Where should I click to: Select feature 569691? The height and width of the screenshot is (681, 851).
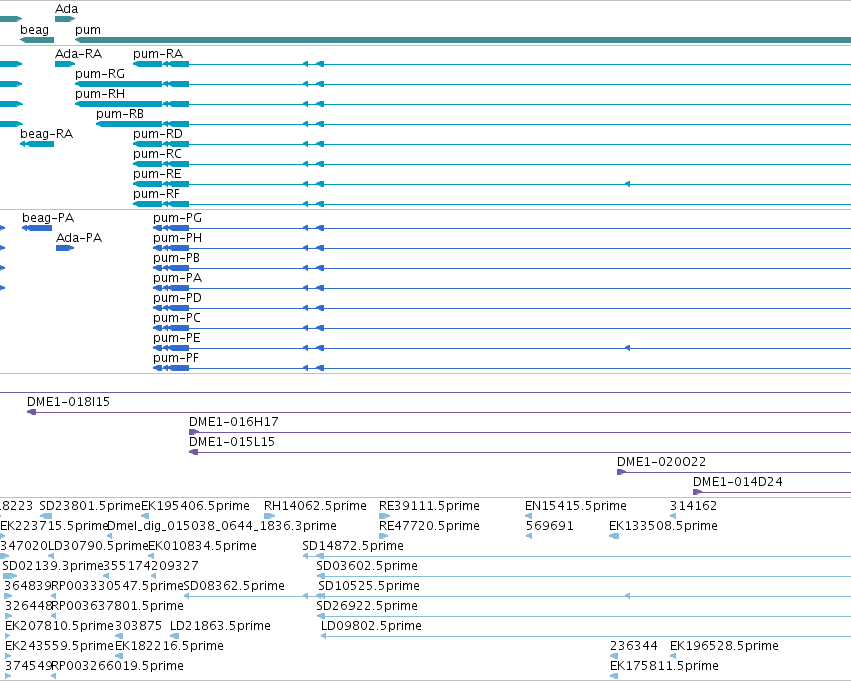click(x=550, y=526)
